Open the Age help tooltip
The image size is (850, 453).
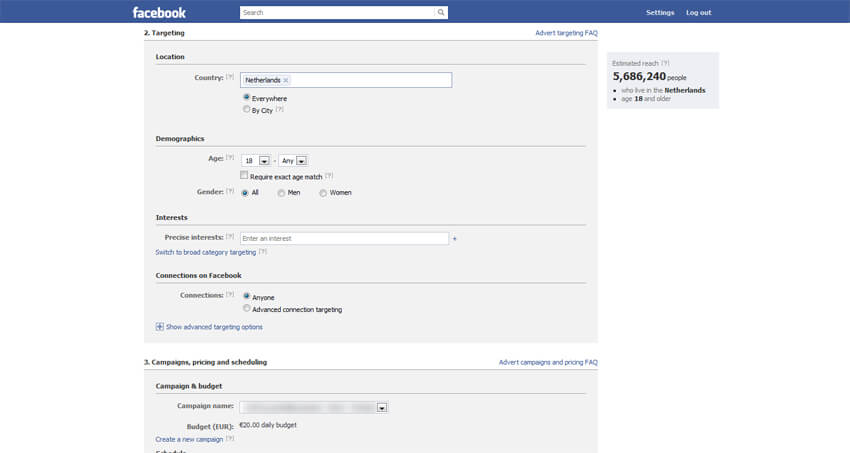[x=230, y=158]
